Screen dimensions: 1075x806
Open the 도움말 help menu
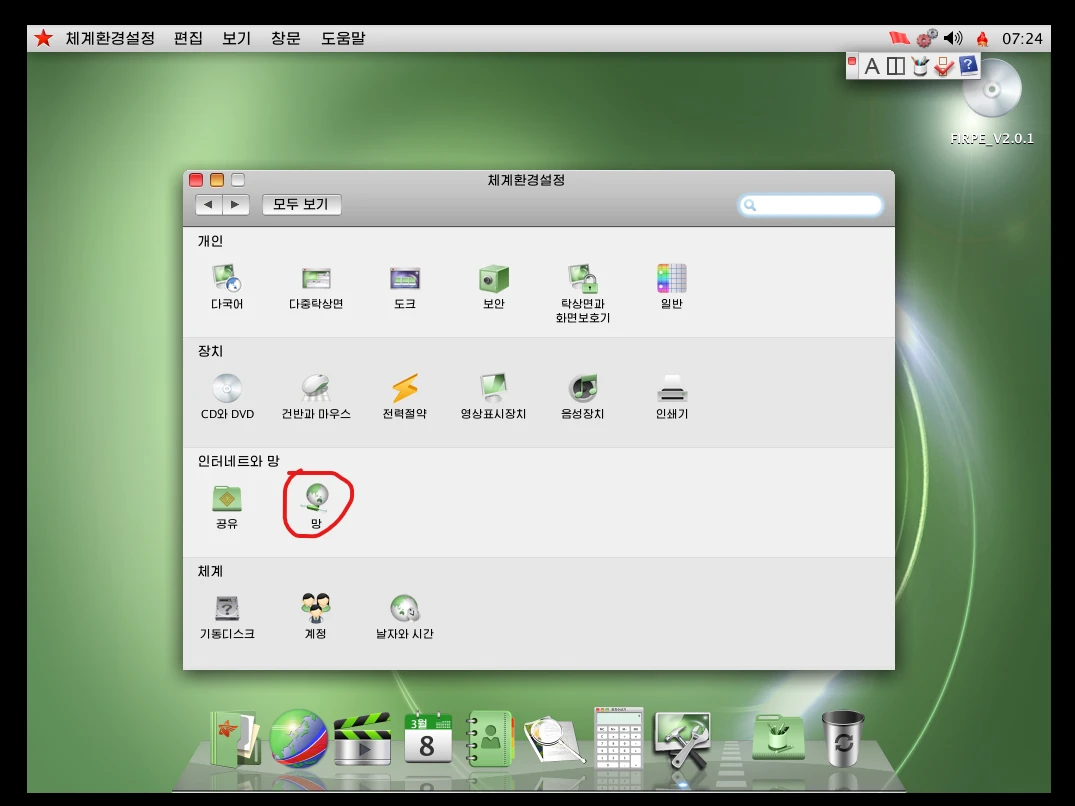pyautogui.click(x=343, y=38)
